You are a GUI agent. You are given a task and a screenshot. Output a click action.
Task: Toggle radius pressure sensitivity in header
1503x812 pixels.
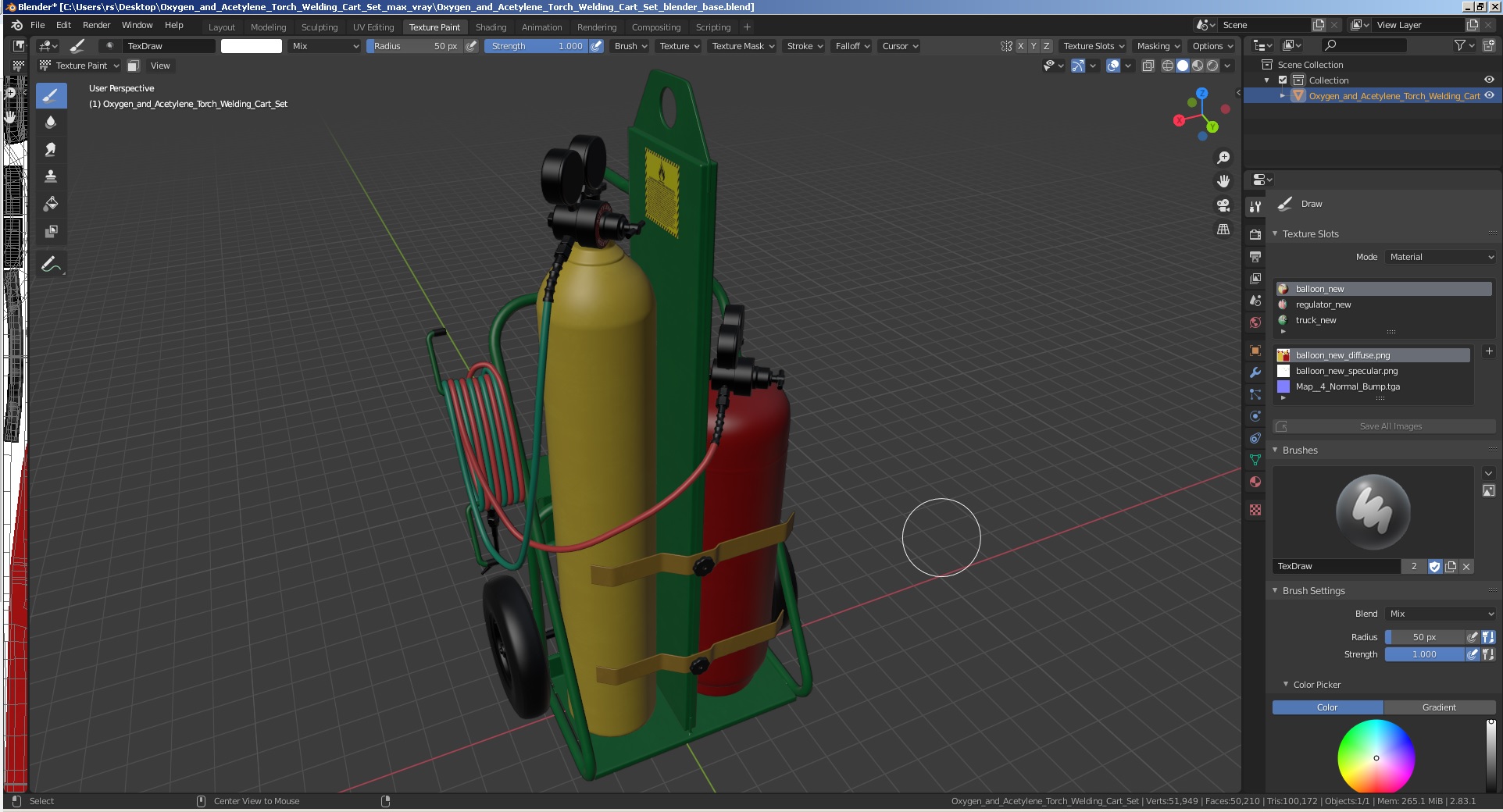pos(471,46)
